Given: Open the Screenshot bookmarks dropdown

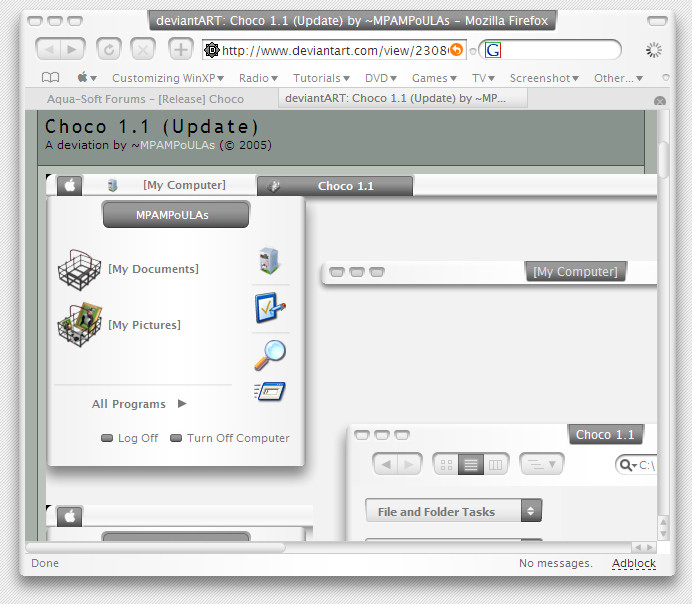Looking at the screenshot, I should click(x=544, y=78).
